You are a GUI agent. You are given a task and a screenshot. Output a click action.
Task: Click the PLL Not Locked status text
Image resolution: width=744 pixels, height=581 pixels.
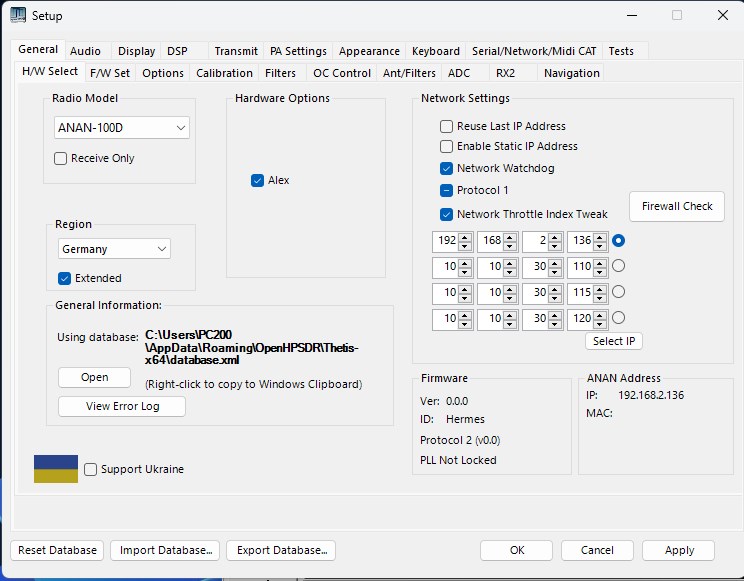[458, 460]
